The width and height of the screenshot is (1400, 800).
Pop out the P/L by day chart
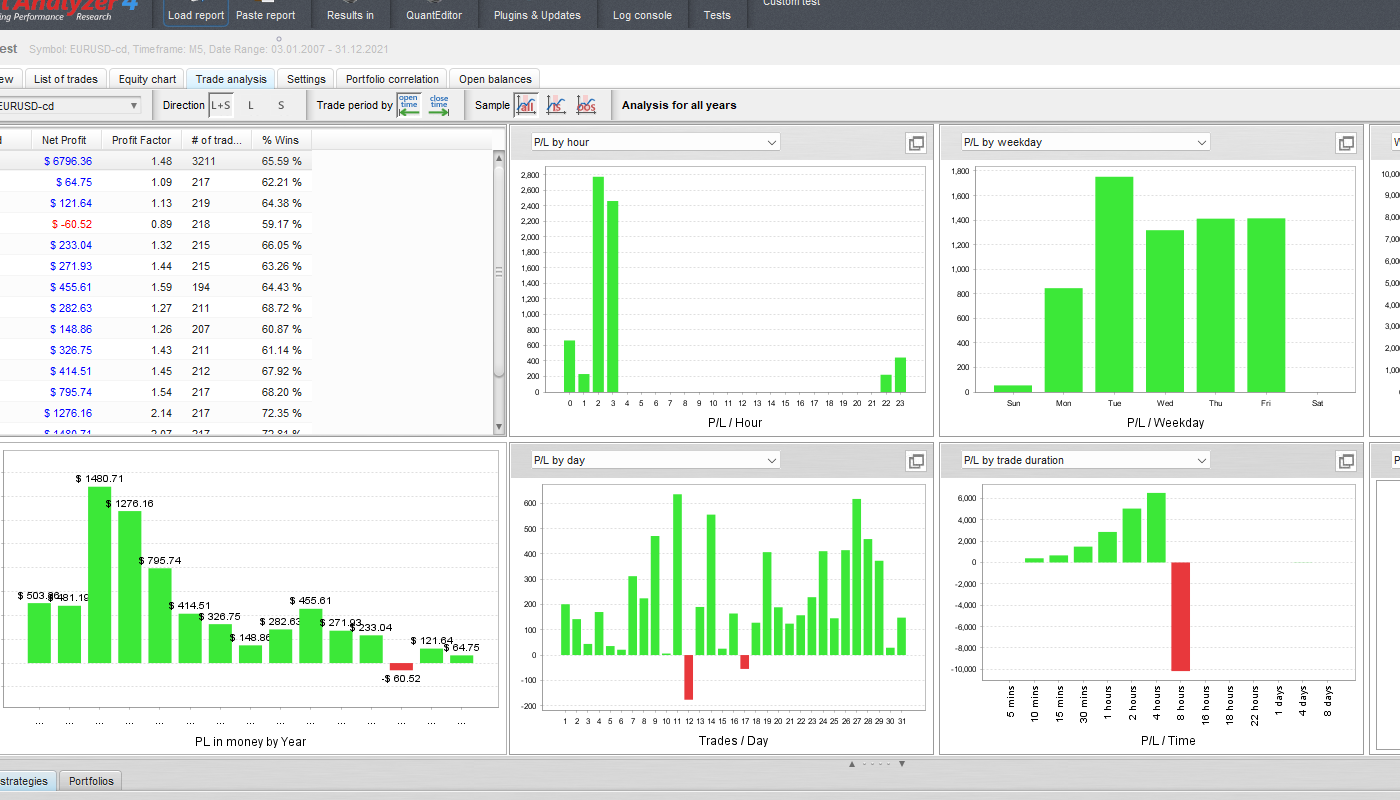click(915, 461)
